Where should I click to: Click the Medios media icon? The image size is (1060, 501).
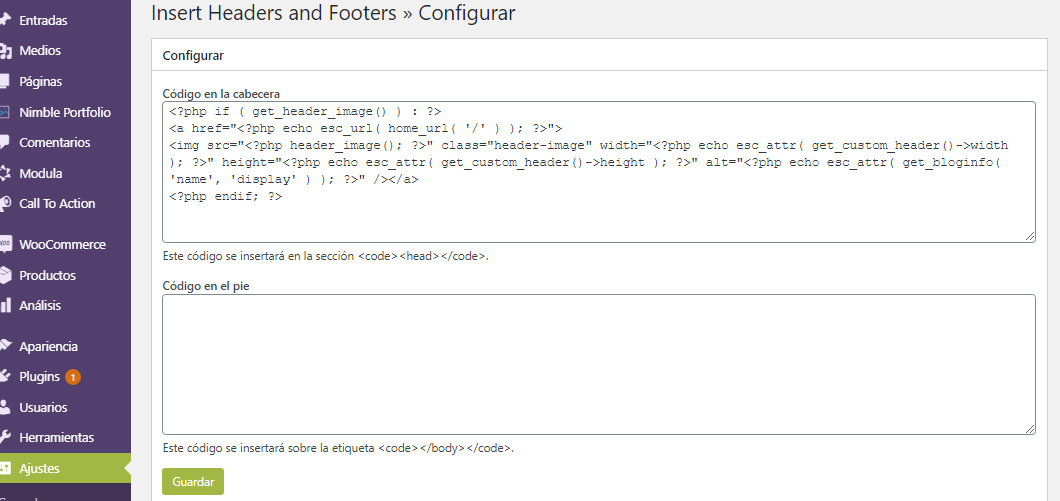pos(5,50)
